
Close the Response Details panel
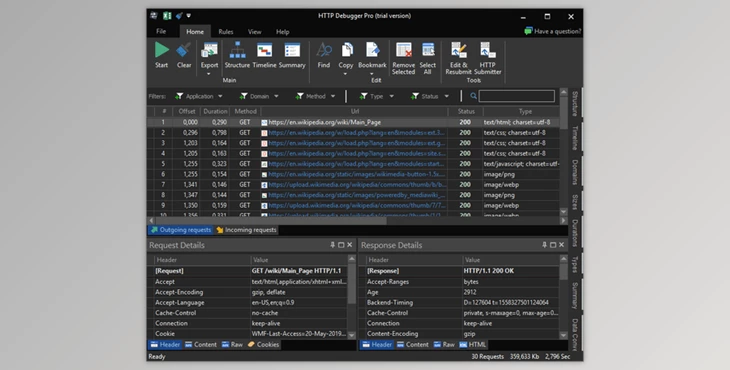pyautogui.click(x=561, y=245)
